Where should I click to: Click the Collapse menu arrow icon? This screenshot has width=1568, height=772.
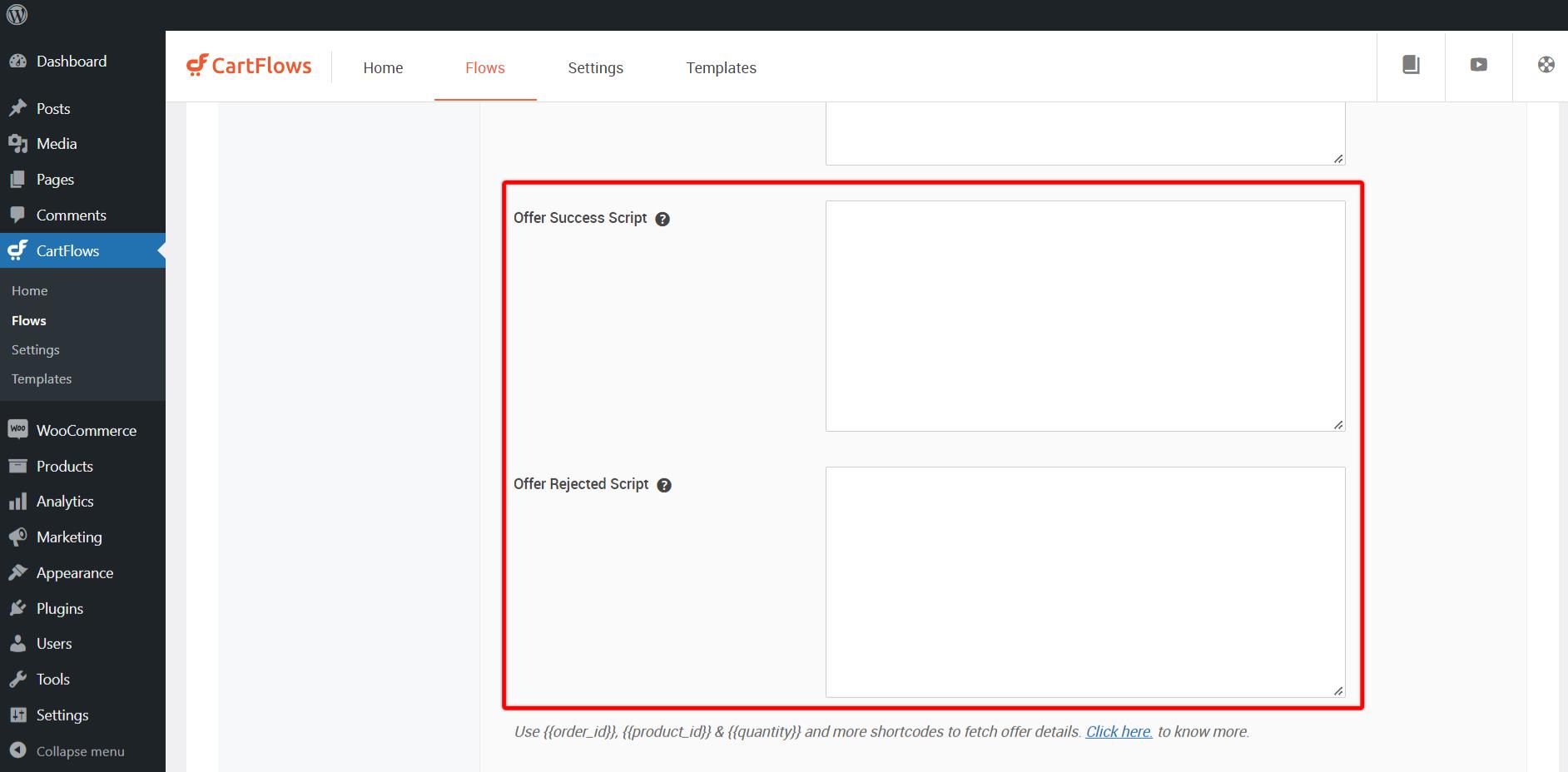click(17, 750)
